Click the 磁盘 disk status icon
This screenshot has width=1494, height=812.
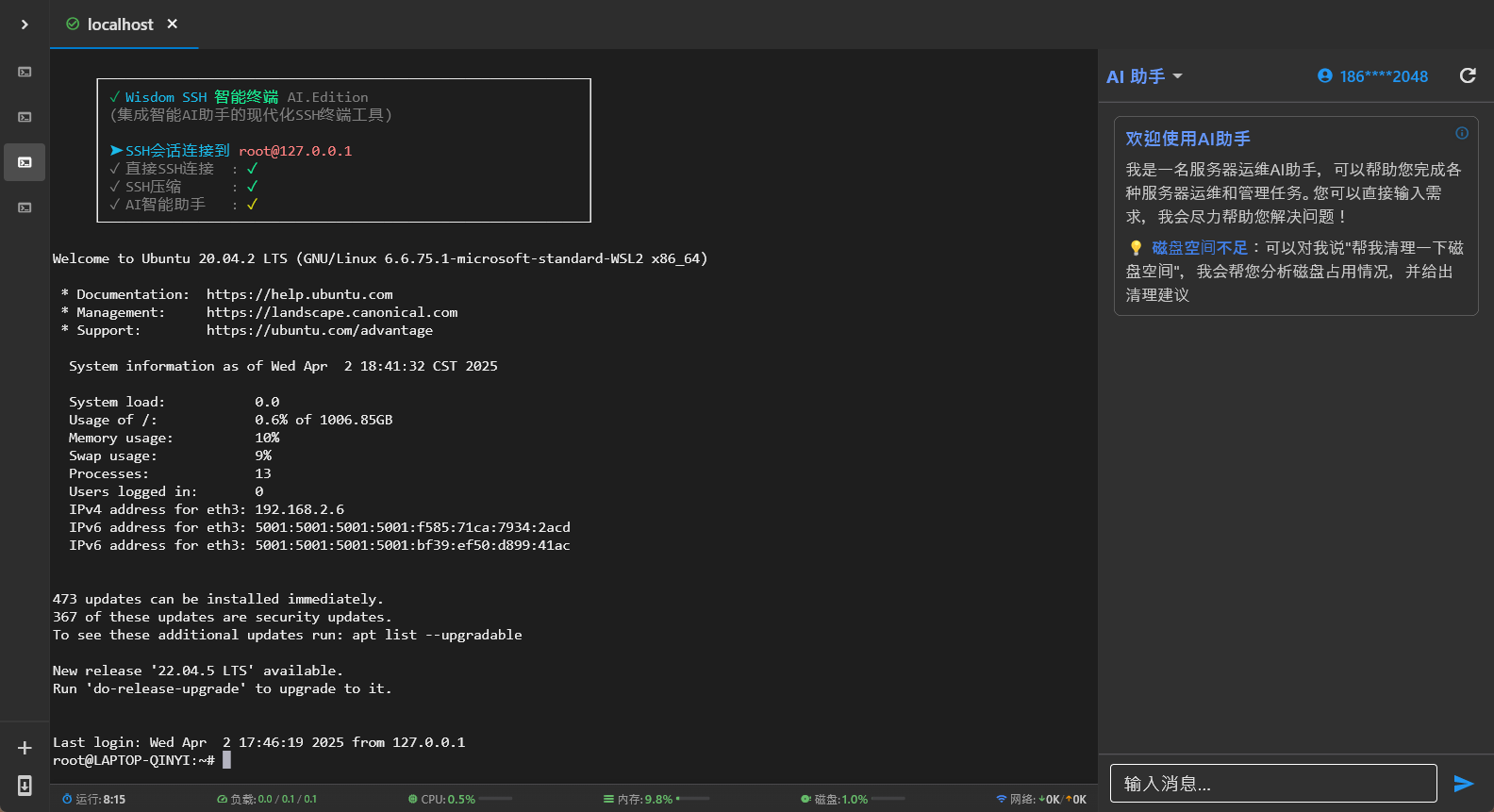tap(805, 799)
